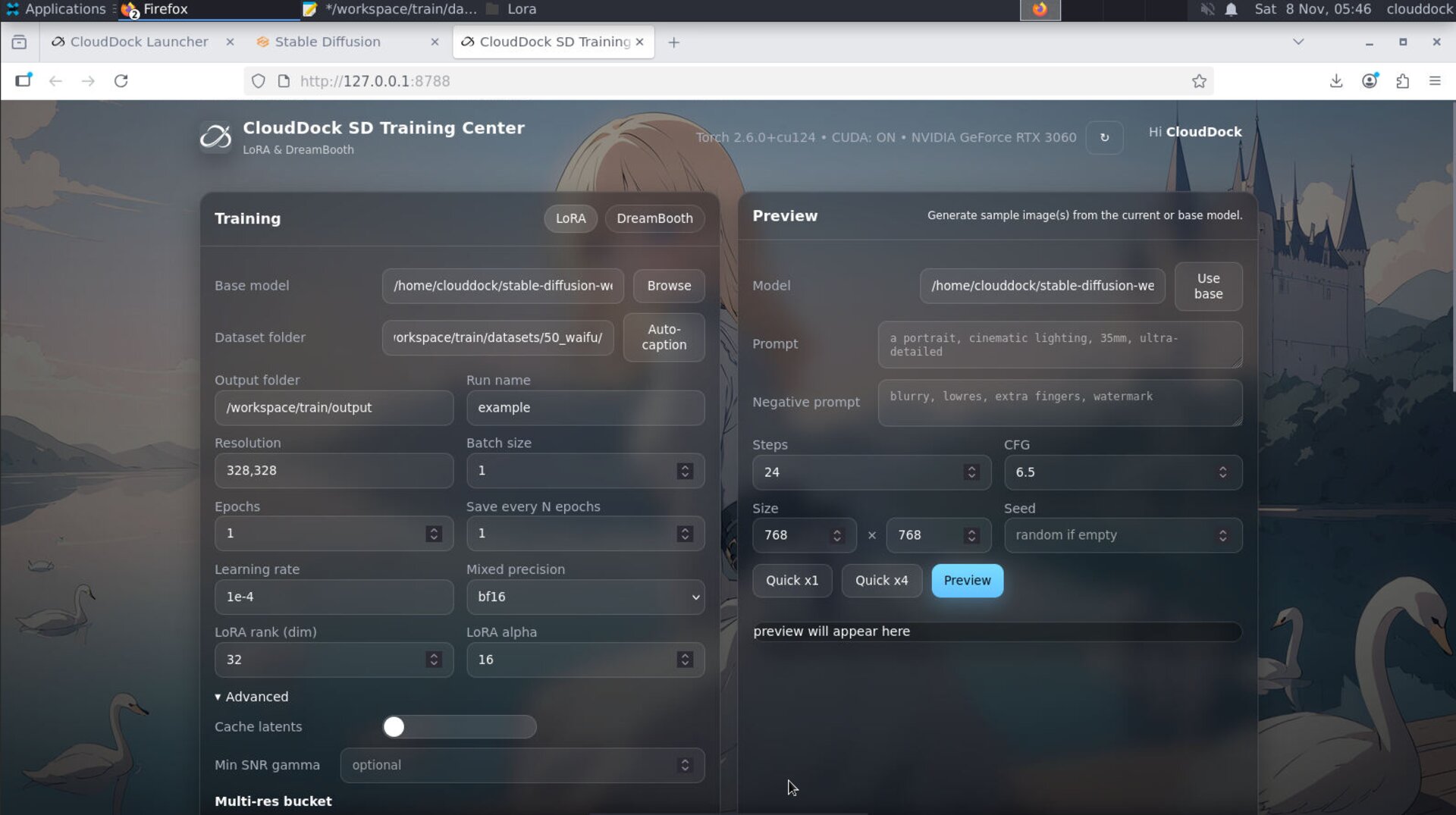Reload the page with browser refresh icon

121,81
